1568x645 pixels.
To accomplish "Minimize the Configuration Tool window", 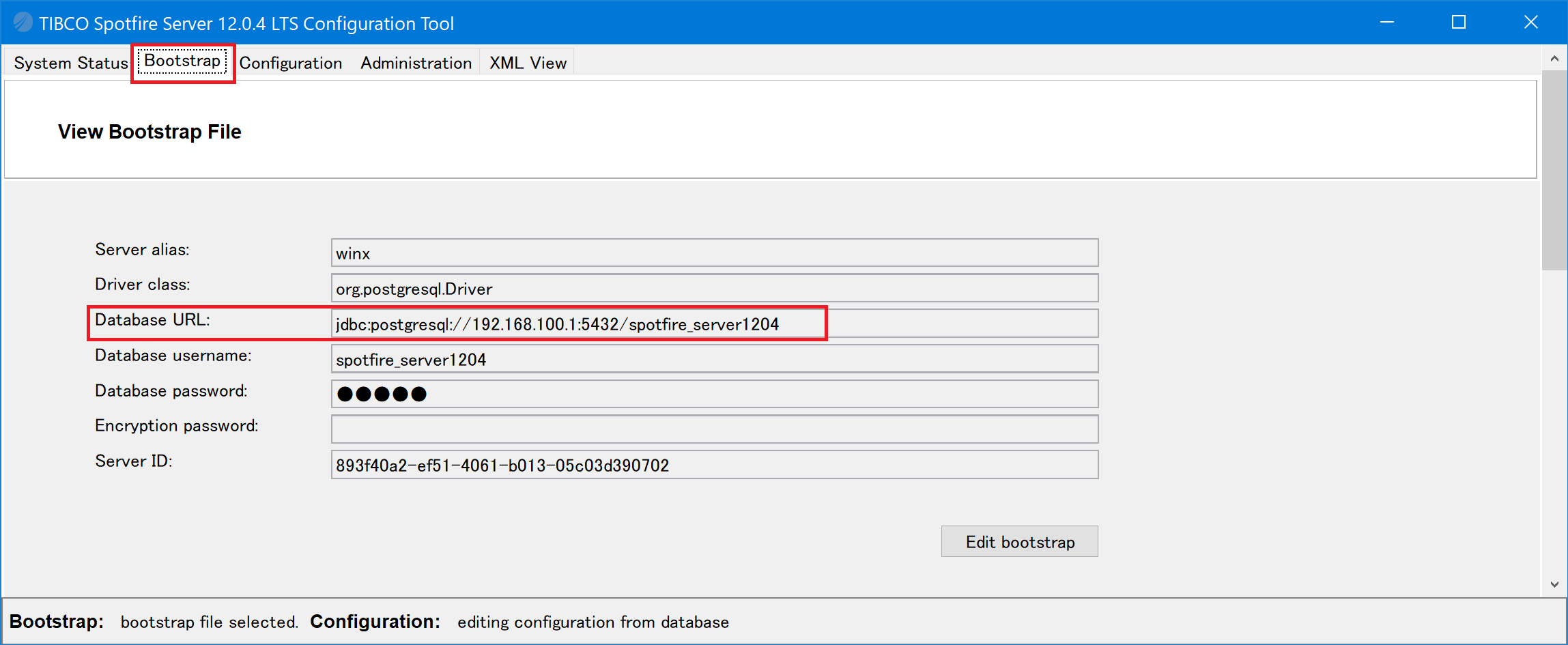I will point(1387,23).
